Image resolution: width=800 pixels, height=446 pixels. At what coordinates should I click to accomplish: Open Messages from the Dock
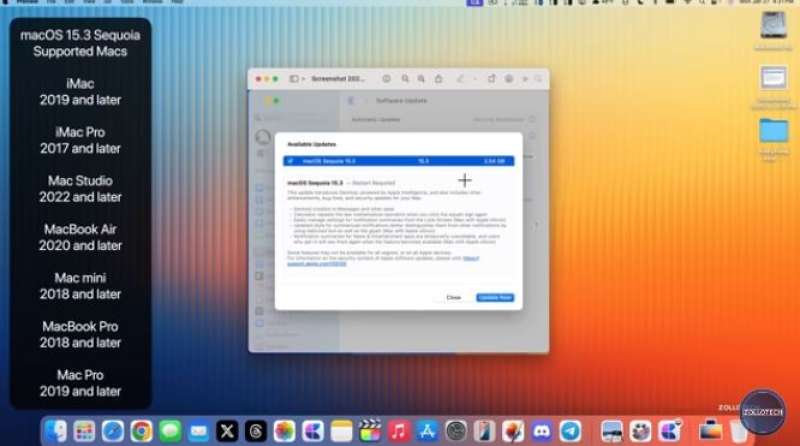pos(170,432)
